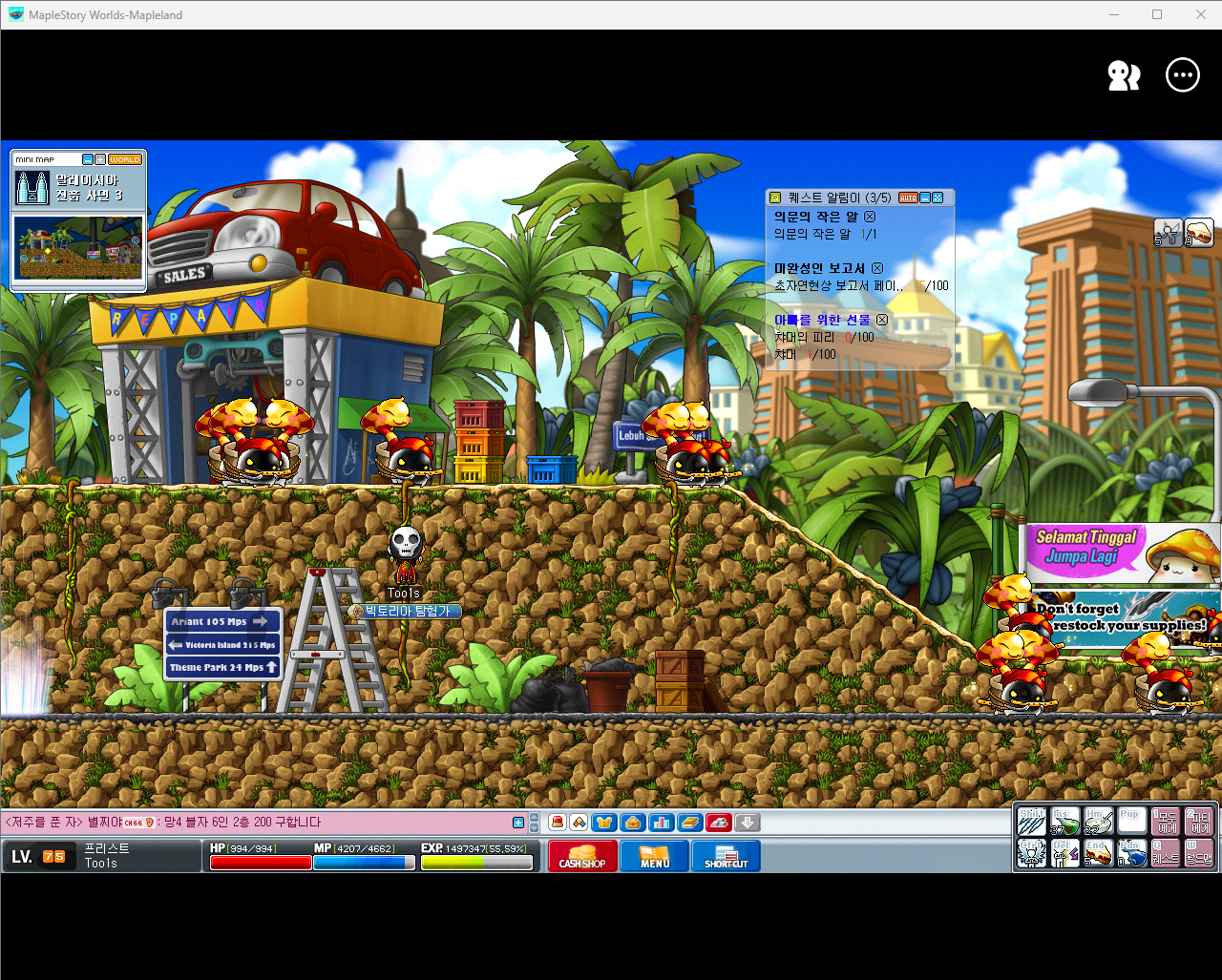1222x980 pixels.
Task: Open the SHORTCUT panel
Action: point(726,856)
